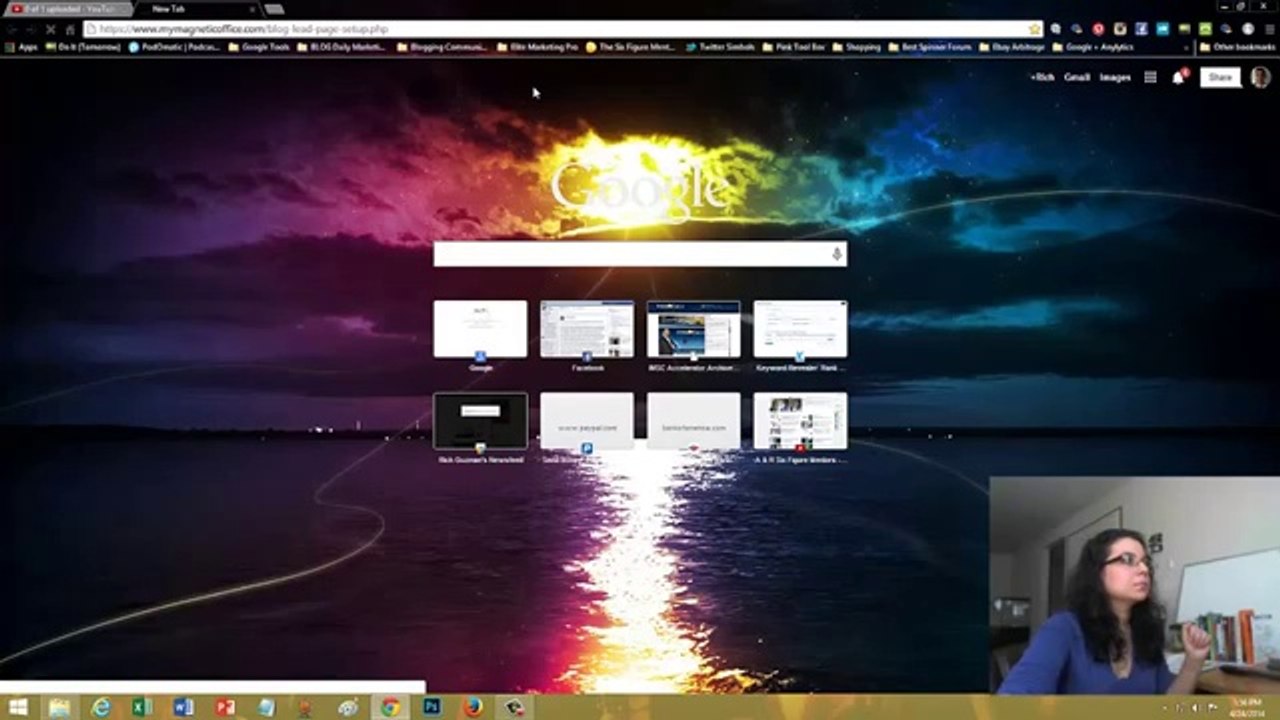Open the Rich Guzman's Newsfeed thumbnail

pos(480,421)
